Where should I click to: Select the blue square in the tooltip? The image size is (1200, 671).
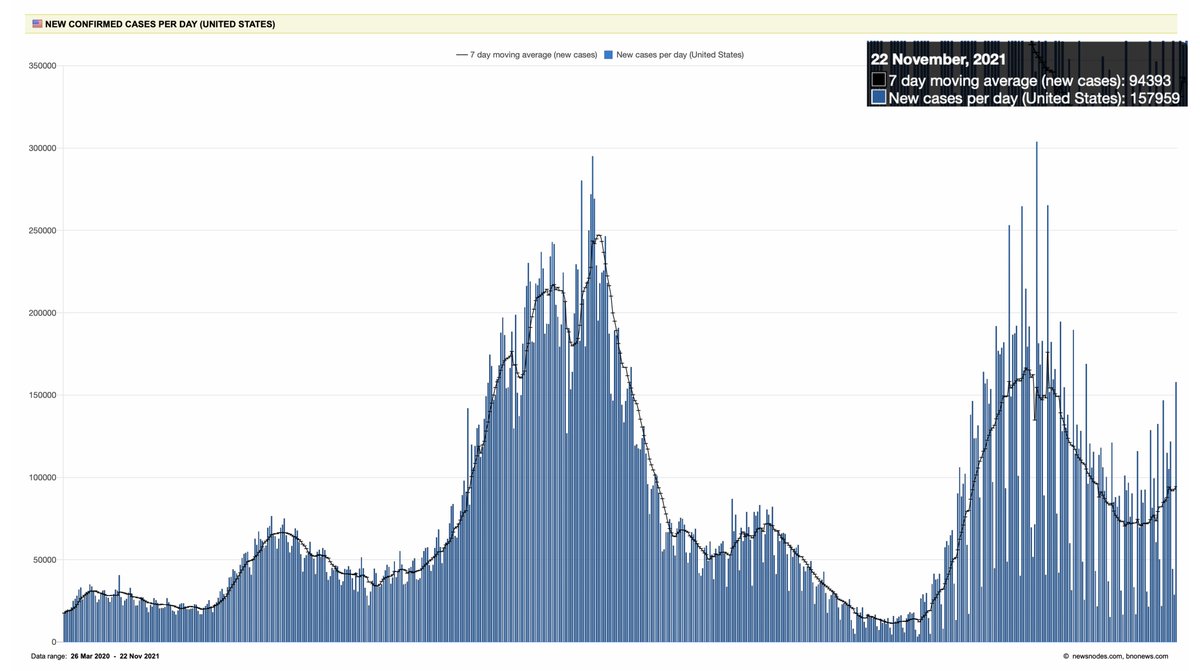[878, 97]
